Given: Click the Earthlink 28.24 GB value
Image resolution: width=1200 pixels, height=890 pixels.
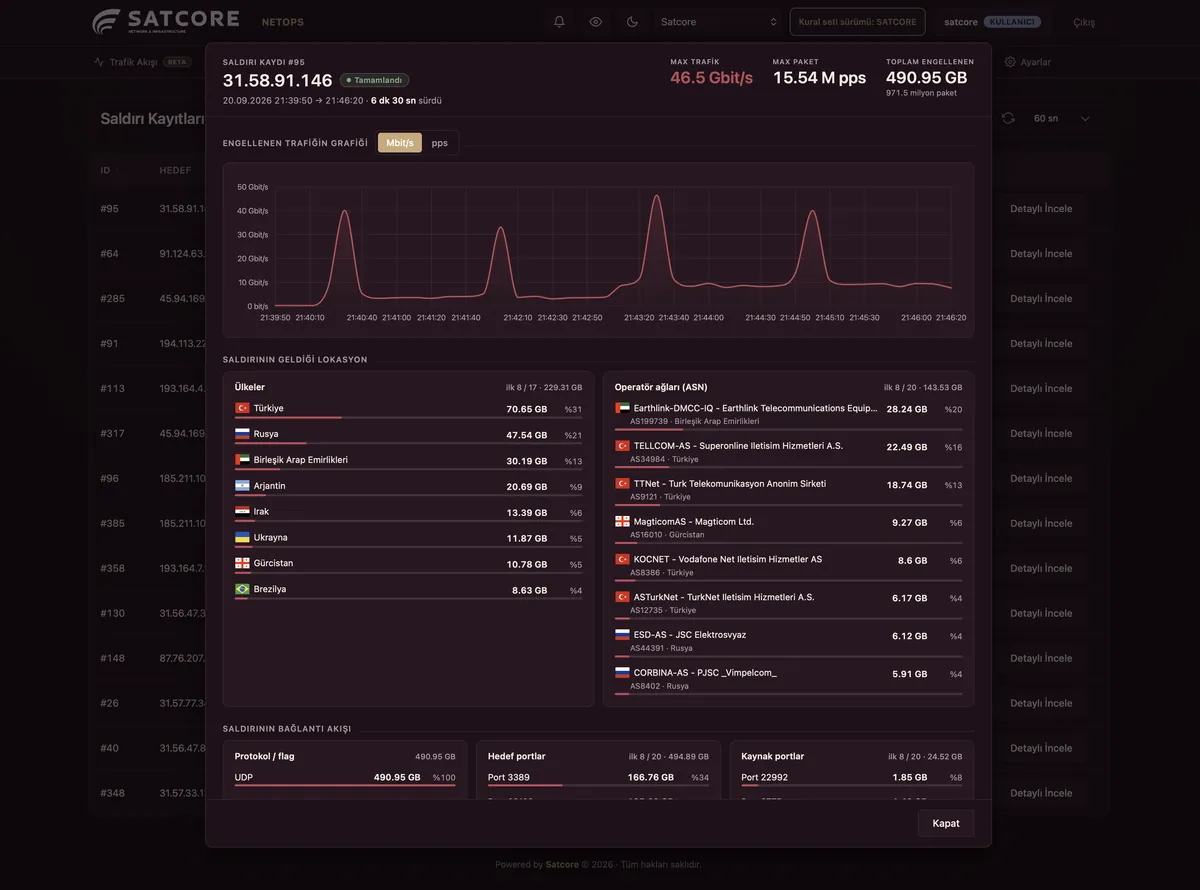Looking at the screenshot, I should [x=906, y=409].
